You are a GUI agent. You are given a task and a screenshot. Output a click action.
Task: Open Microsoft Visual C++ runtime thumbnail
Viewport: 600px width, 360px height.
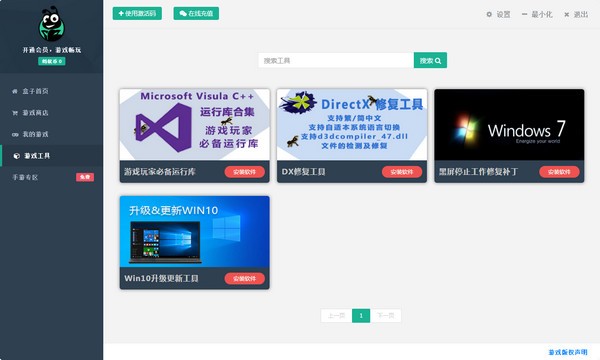click(x=194, y=125)
